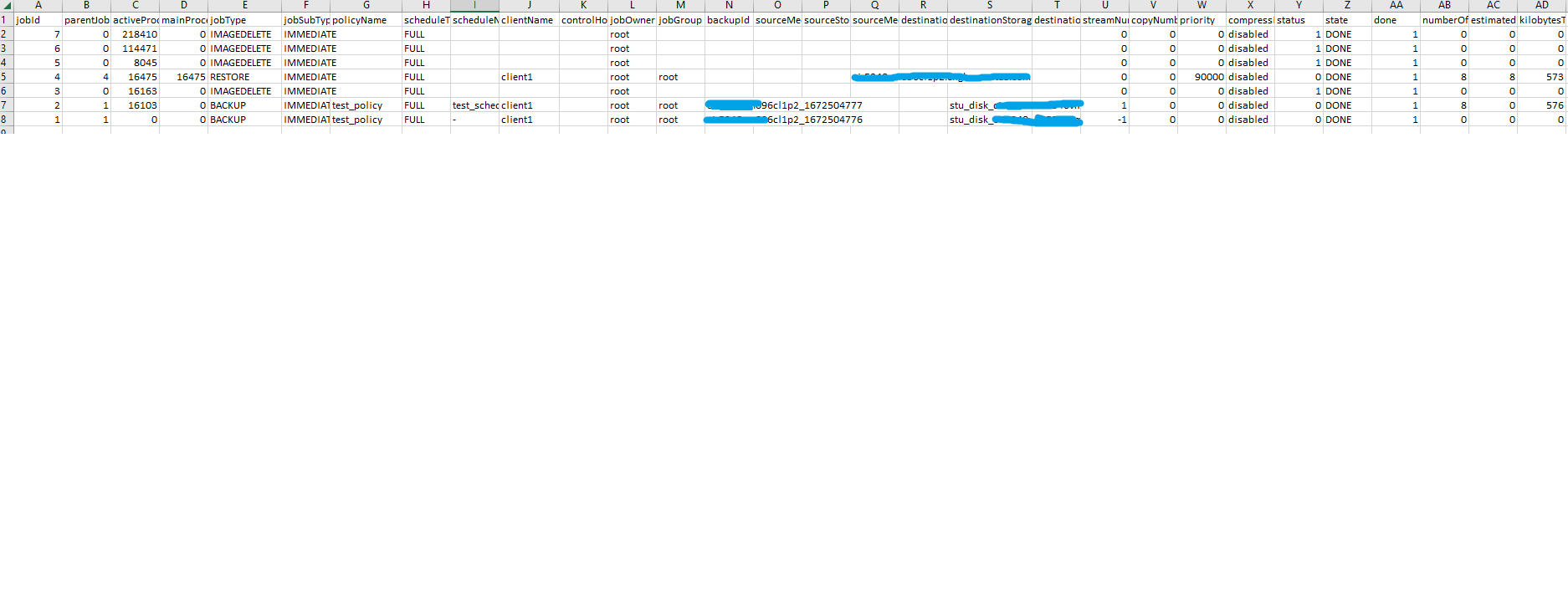Image resolution: width=1568 pixels, height=602 pixels.
Task: Click 'test_policy' cell in row 7
Action: coord(366,105)
